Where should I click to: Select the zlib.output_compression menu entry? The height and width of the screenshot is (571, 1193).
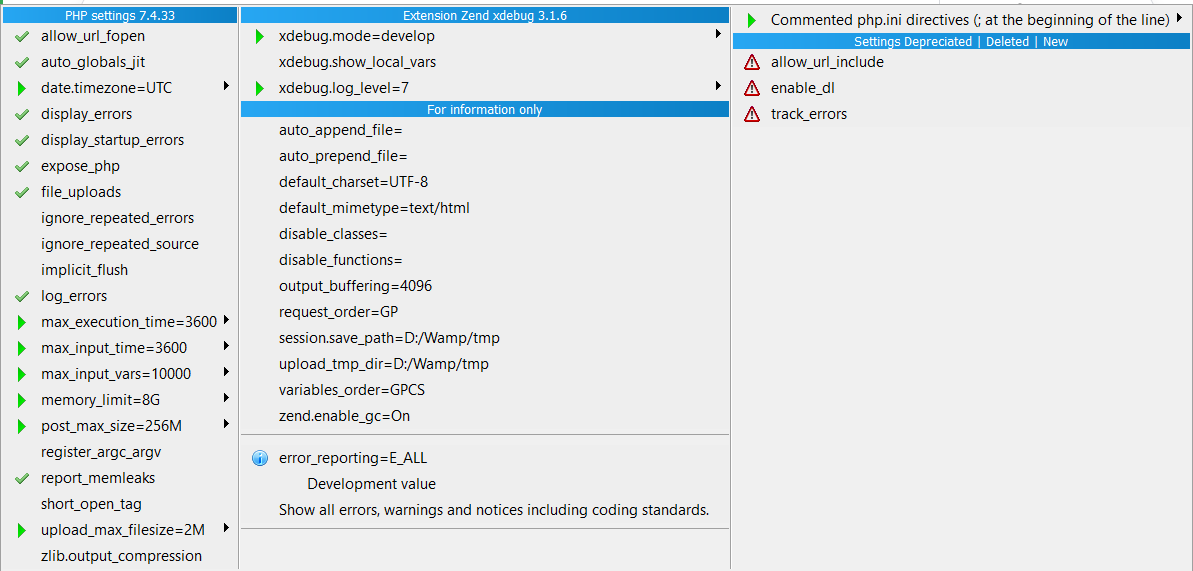122,556
